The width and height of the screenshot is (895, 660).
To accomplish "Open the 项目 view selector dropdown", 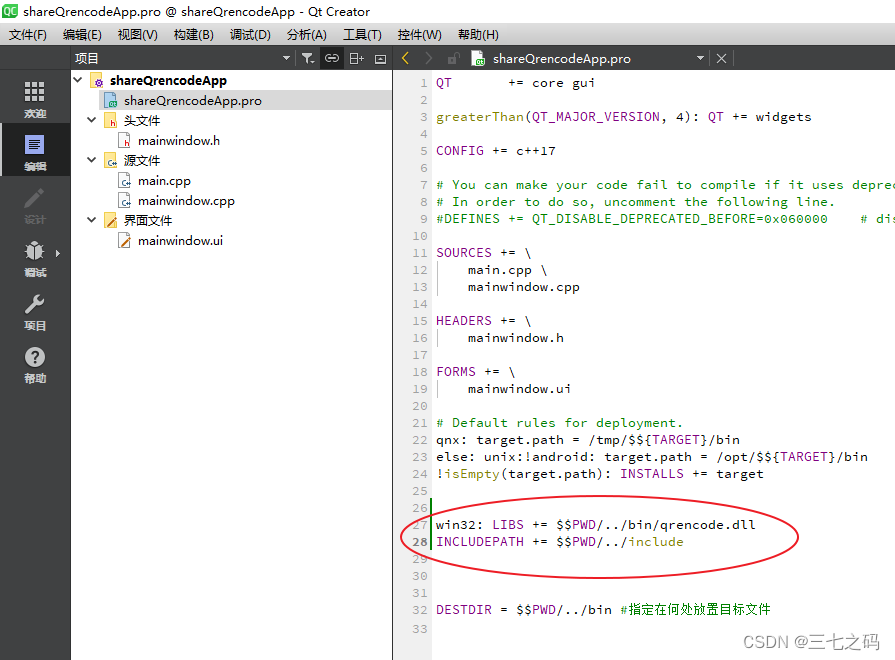I will point(286,58).
